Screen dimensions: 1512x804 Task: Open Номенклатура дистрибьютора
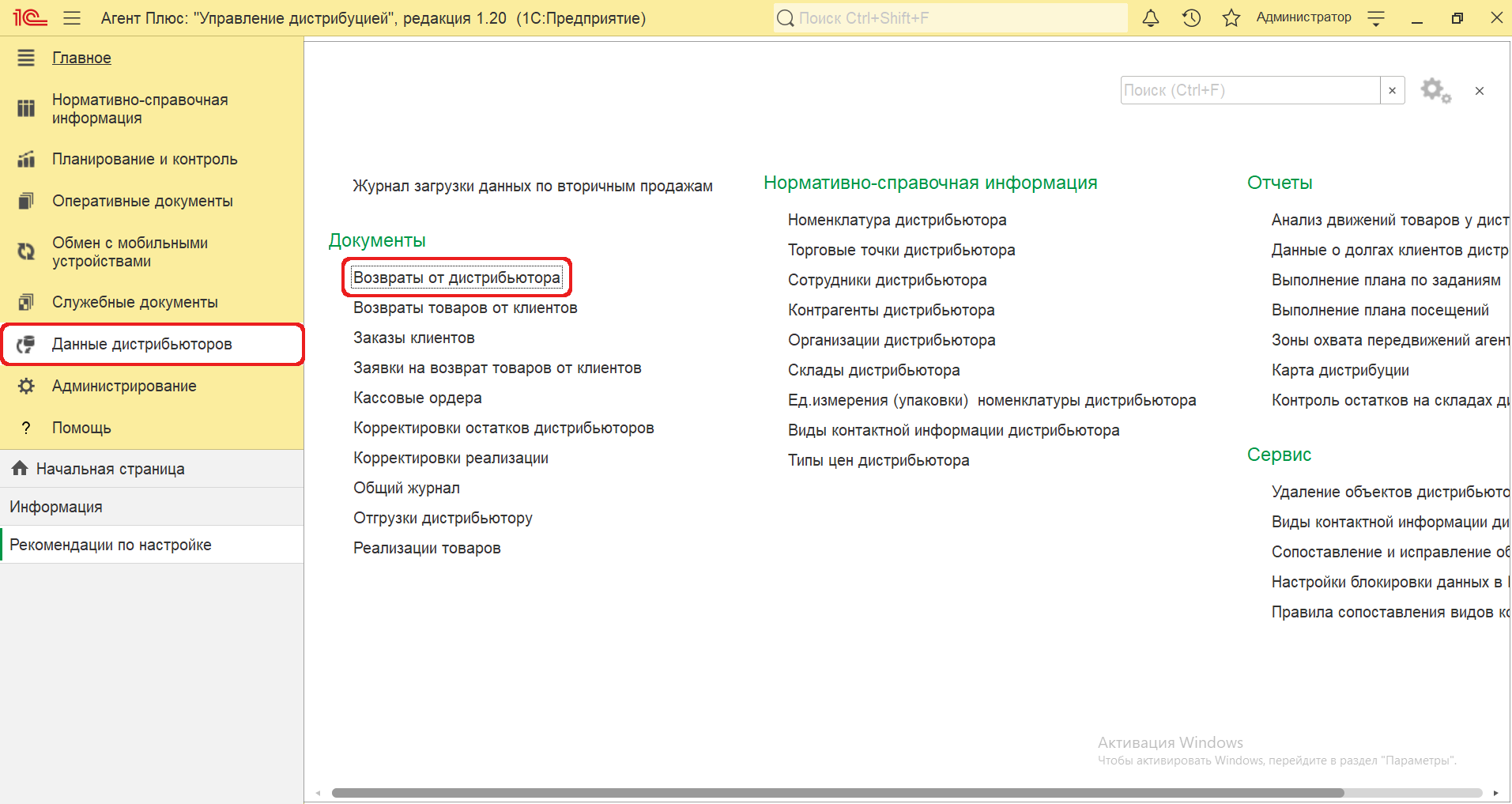tap(897, 220)
